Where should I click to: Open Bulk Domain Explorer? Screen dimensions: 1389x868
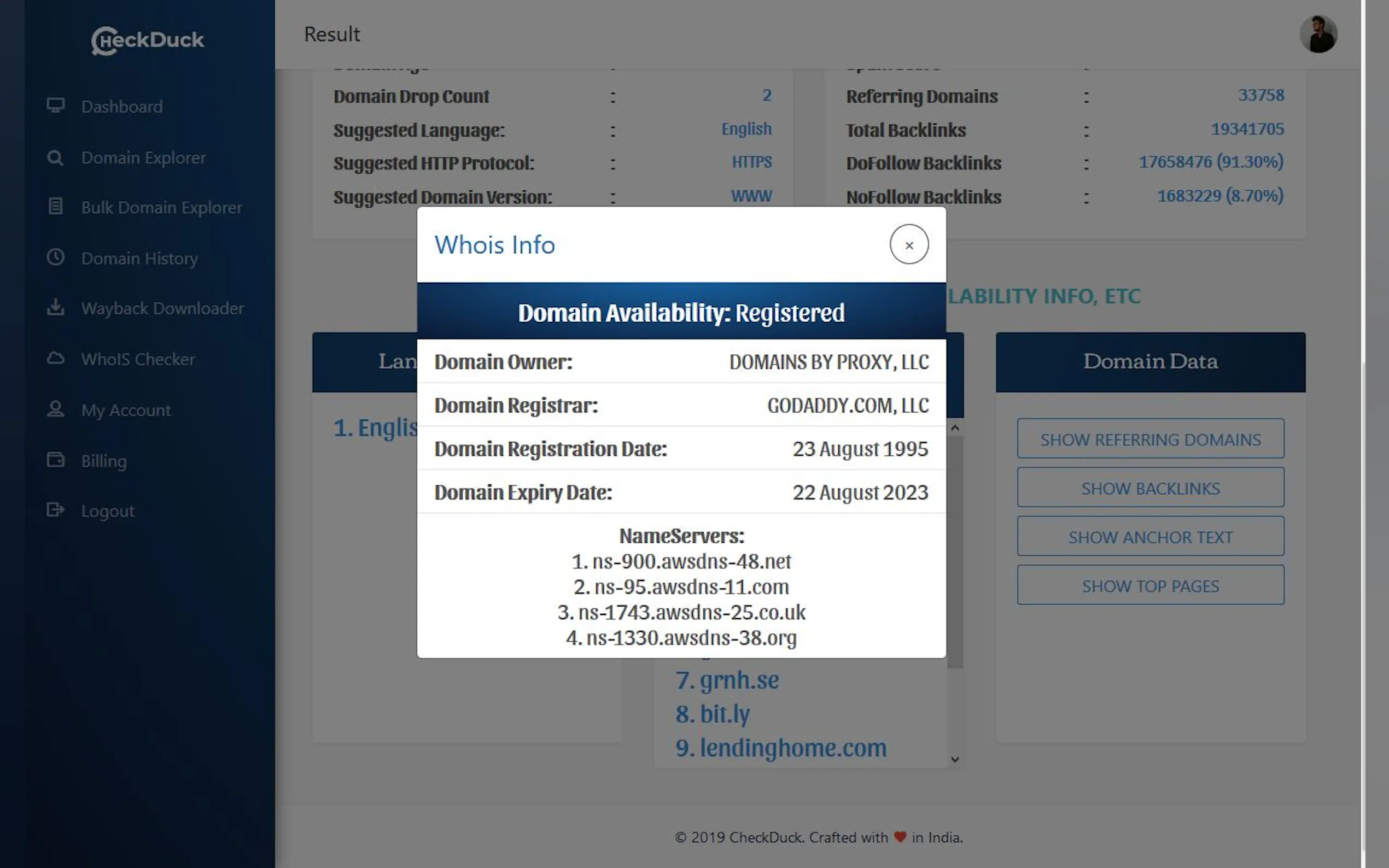coord(162,207)
